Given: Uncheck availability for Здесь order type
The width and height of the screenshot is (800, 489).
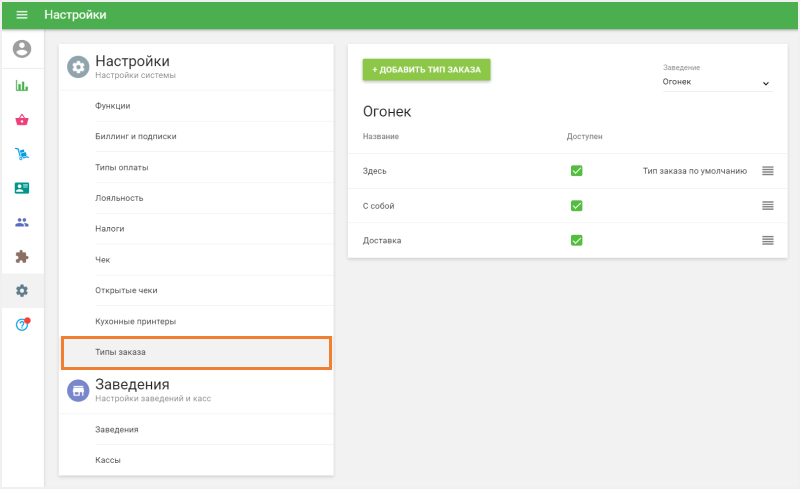Looking at the screenshot, I should 576,171.
